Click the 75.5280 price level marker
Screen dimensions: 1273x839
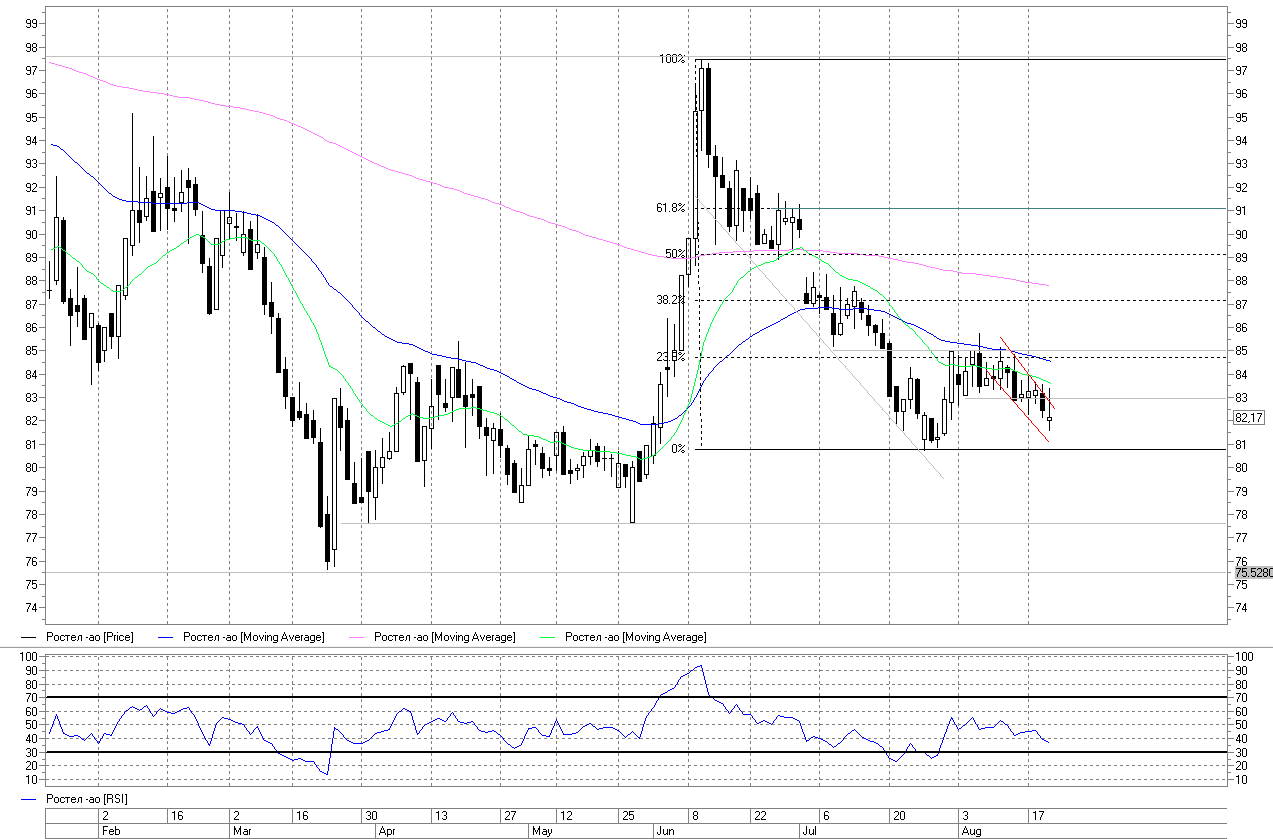point(1252,572)
